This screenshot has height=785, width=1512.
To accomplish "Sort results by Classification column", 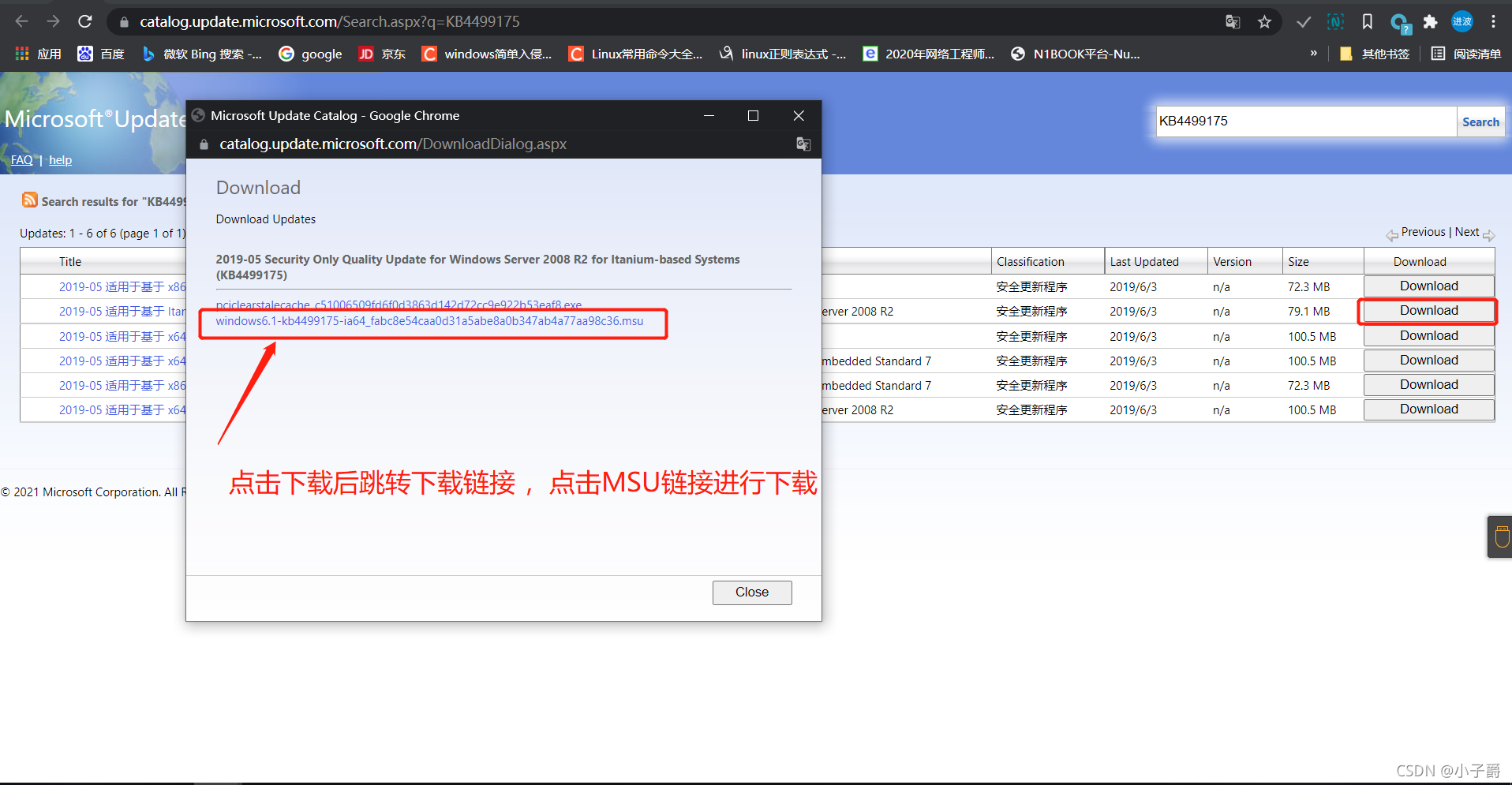I will pyautogui.click(x=1030, y=262).
